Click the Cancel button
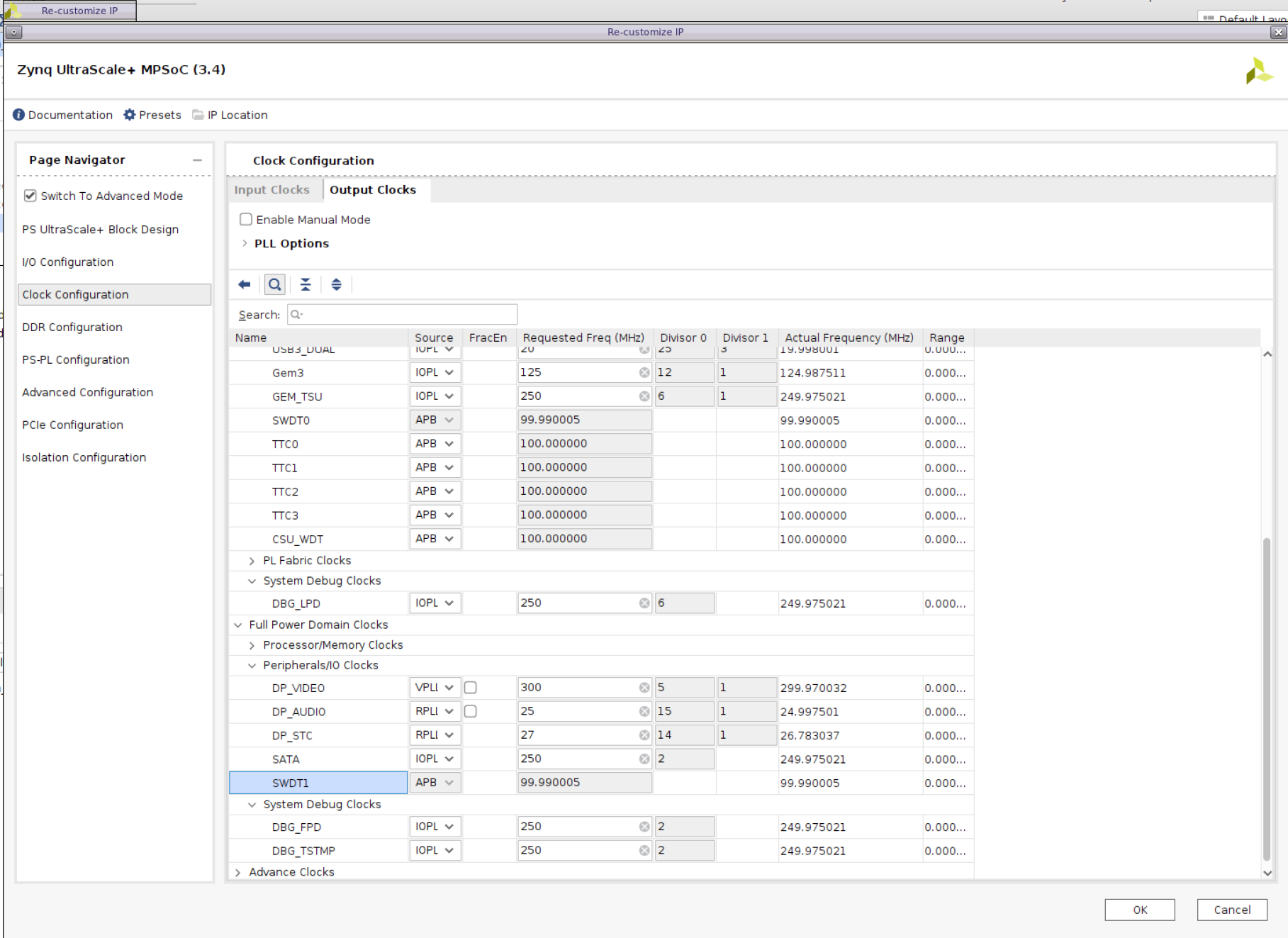This screenshot has width=1288, height=938. pyautogui.click(x=1231, y=910)
